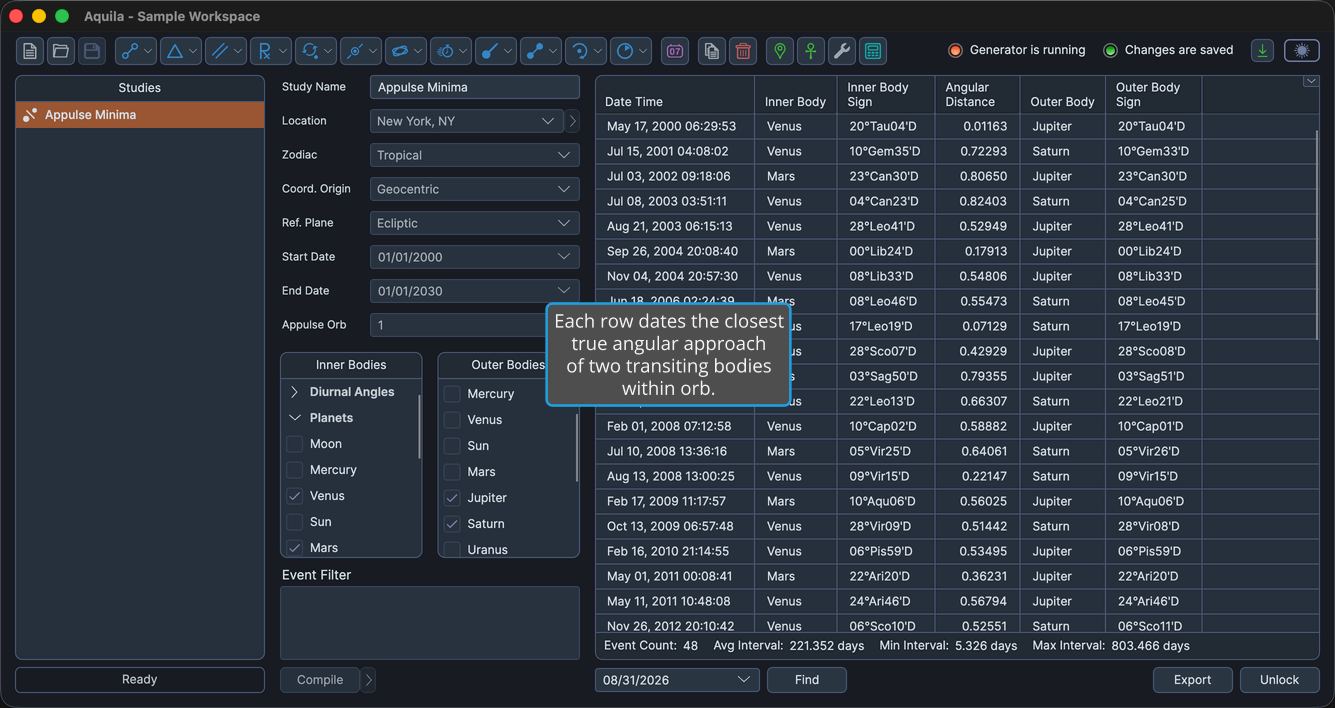
Task: Uncheck Venus in Inner Bodies
Action: click(295, 496)
